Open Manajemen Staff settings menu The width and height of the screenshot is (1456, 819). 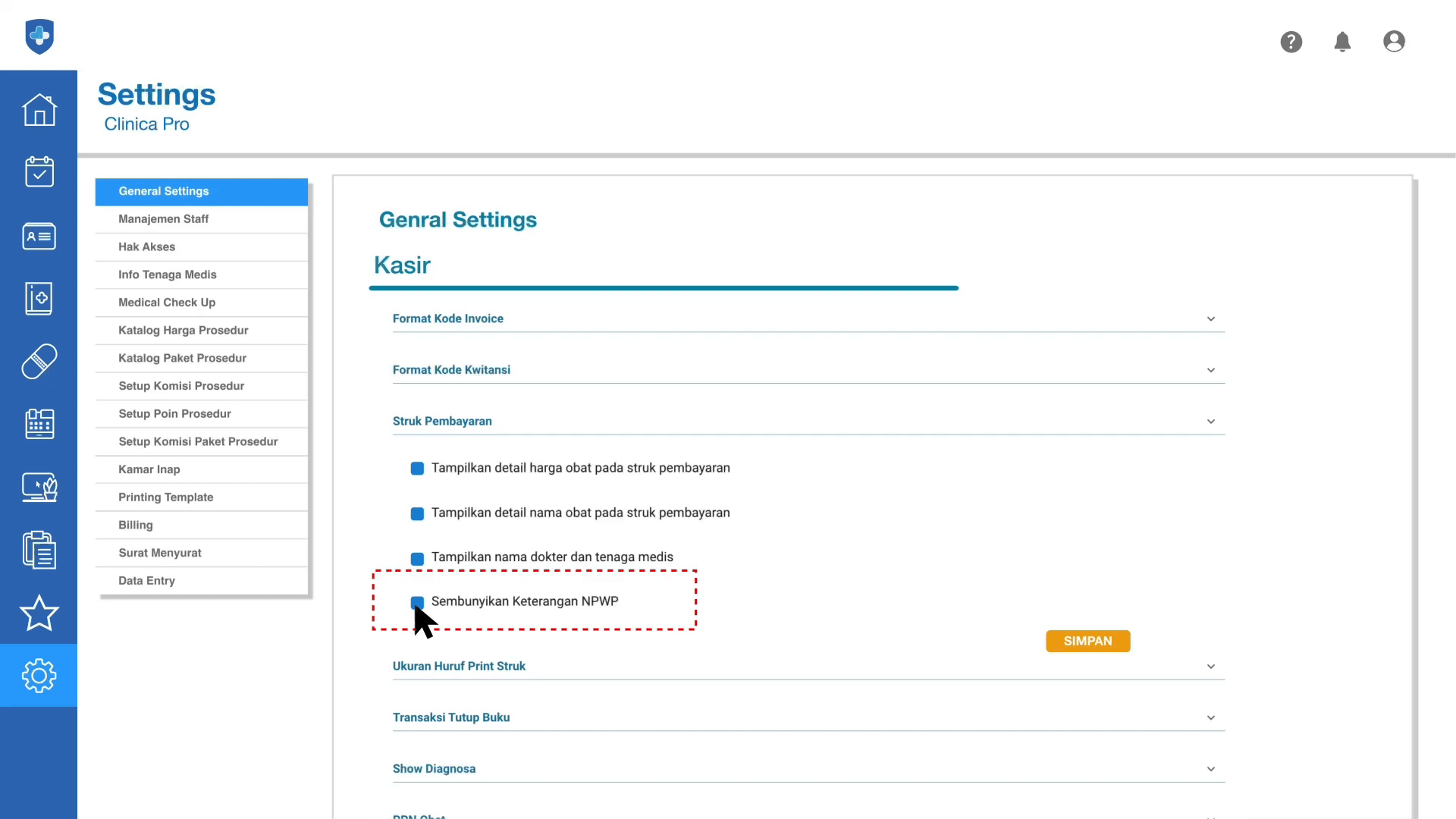[163, 219]
